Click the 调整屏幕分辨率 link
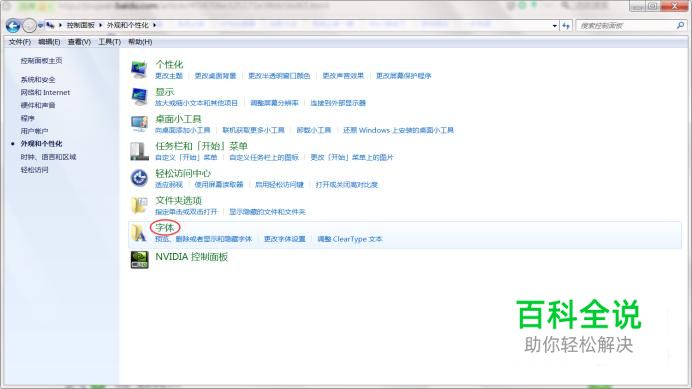 pyautogui.click(x=274, y=103)
